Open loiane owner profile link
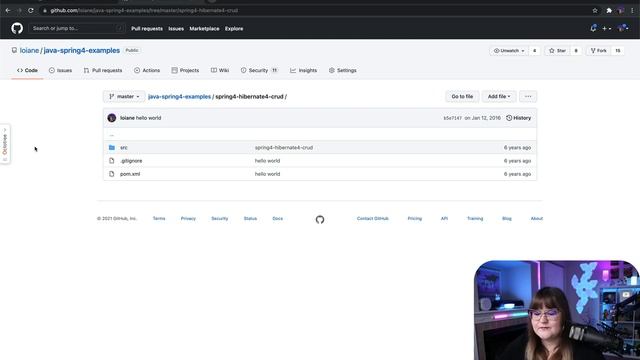The image size is (640, 360). tap(29, 51)
